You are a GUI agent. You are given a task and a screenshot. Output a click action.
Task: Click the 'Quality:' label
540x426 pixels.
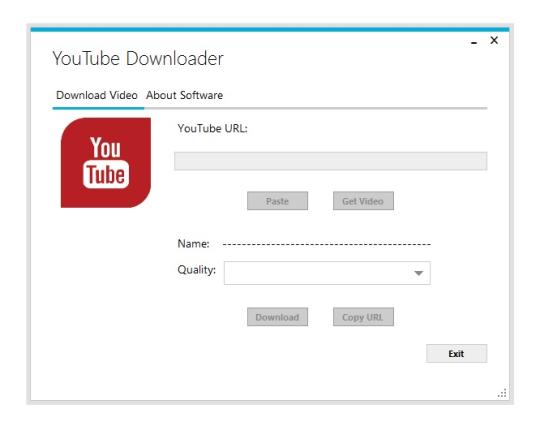197,270
